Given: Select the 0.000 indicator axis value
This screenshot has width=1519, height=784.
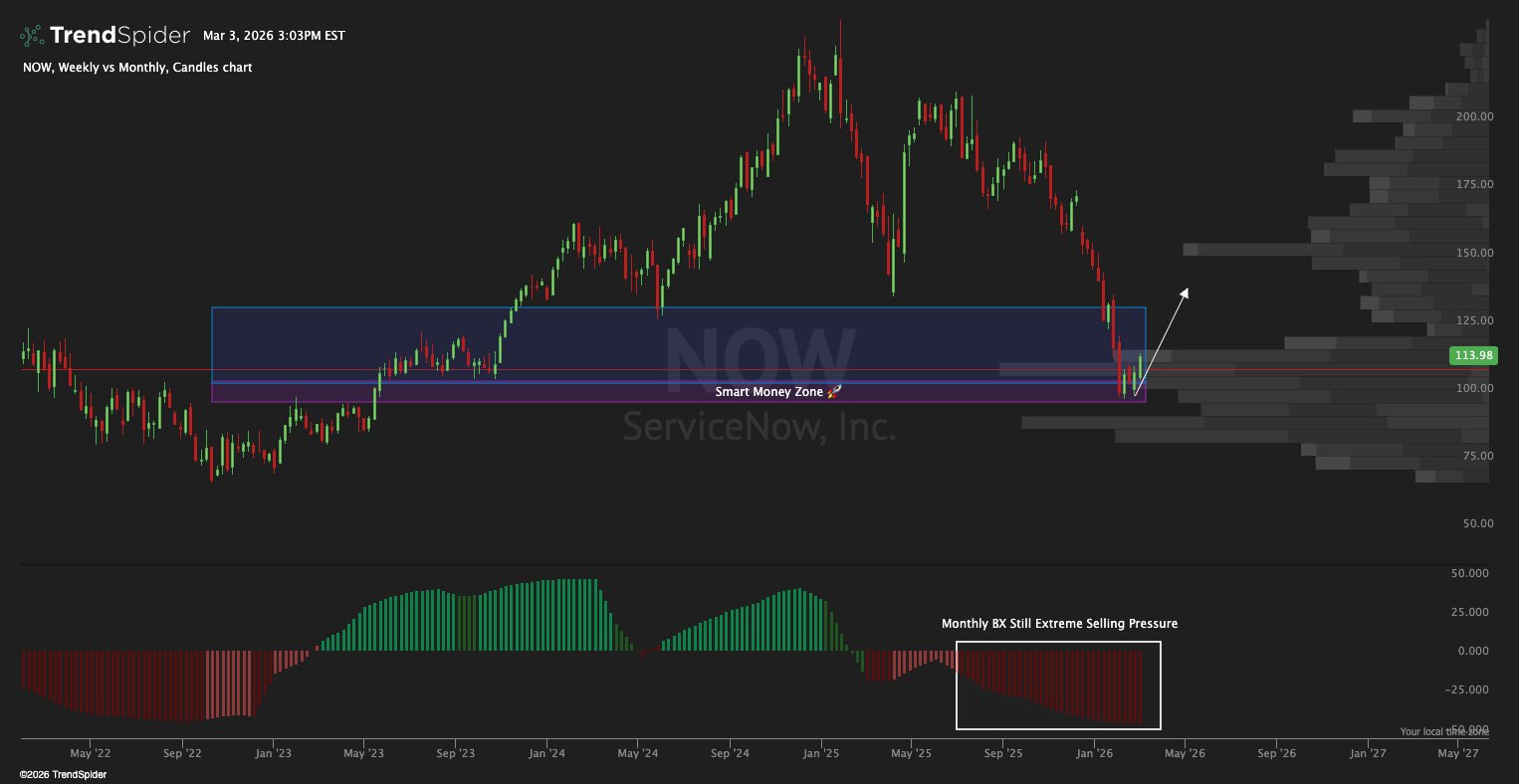Looking at the screenshot, I should 1474,651.
